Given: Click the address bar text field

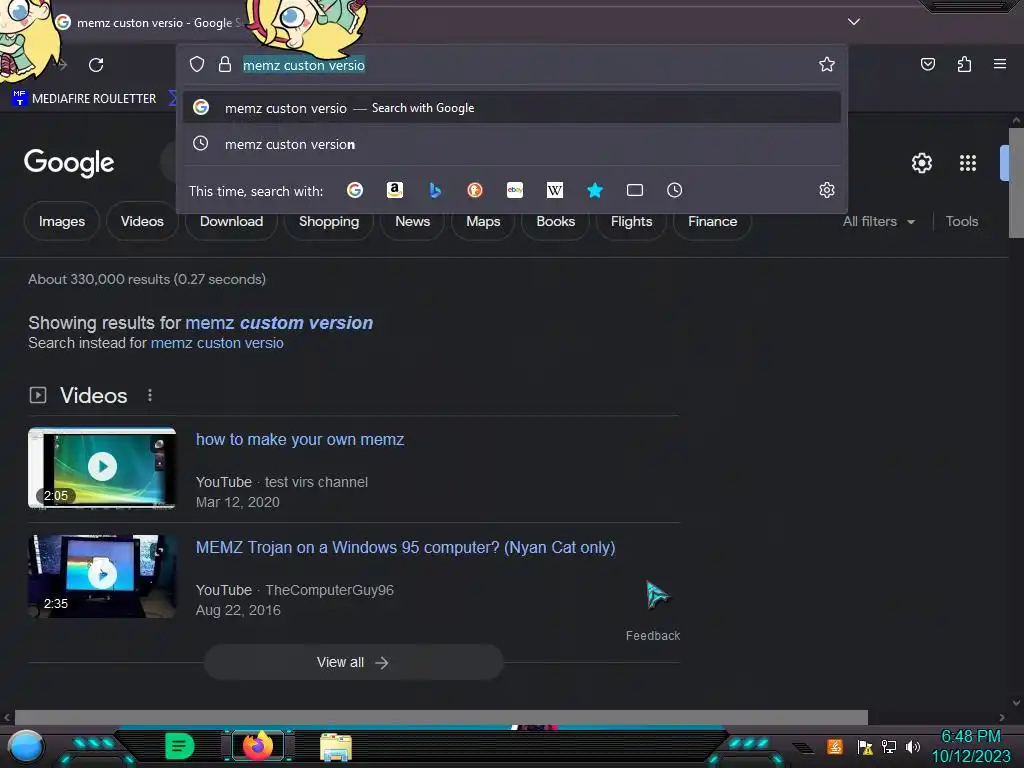Looking at the screenshot, I should tap(512, 65).
